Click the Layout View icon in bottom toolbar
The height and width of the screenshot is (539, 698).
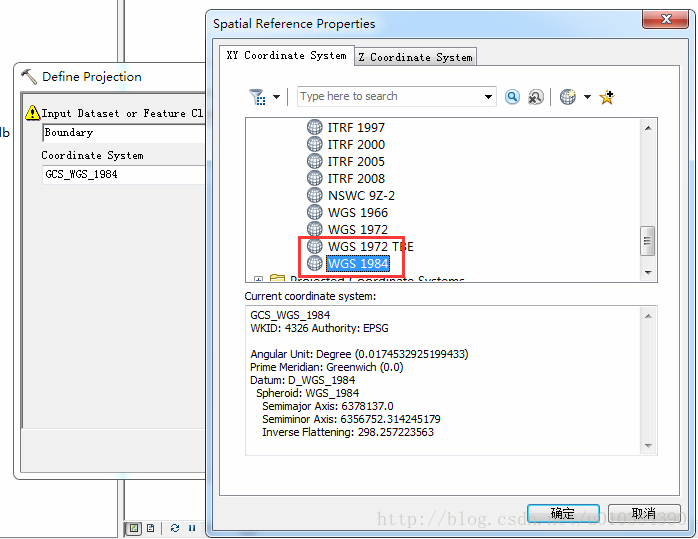(x=151, y=528)
